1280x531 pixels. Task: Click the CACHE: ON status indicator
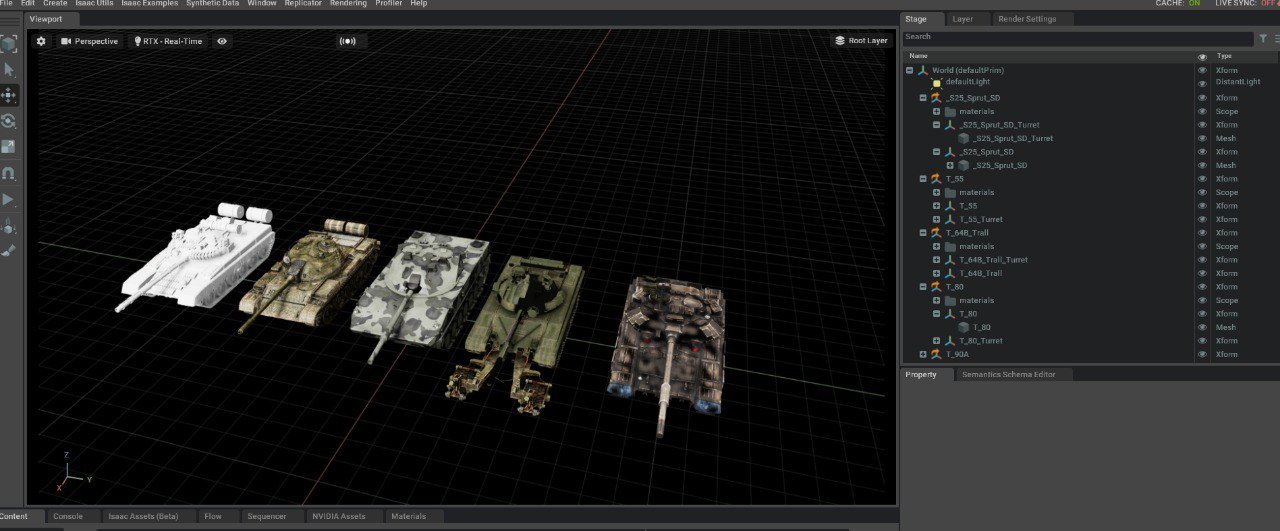(1177, 4)
